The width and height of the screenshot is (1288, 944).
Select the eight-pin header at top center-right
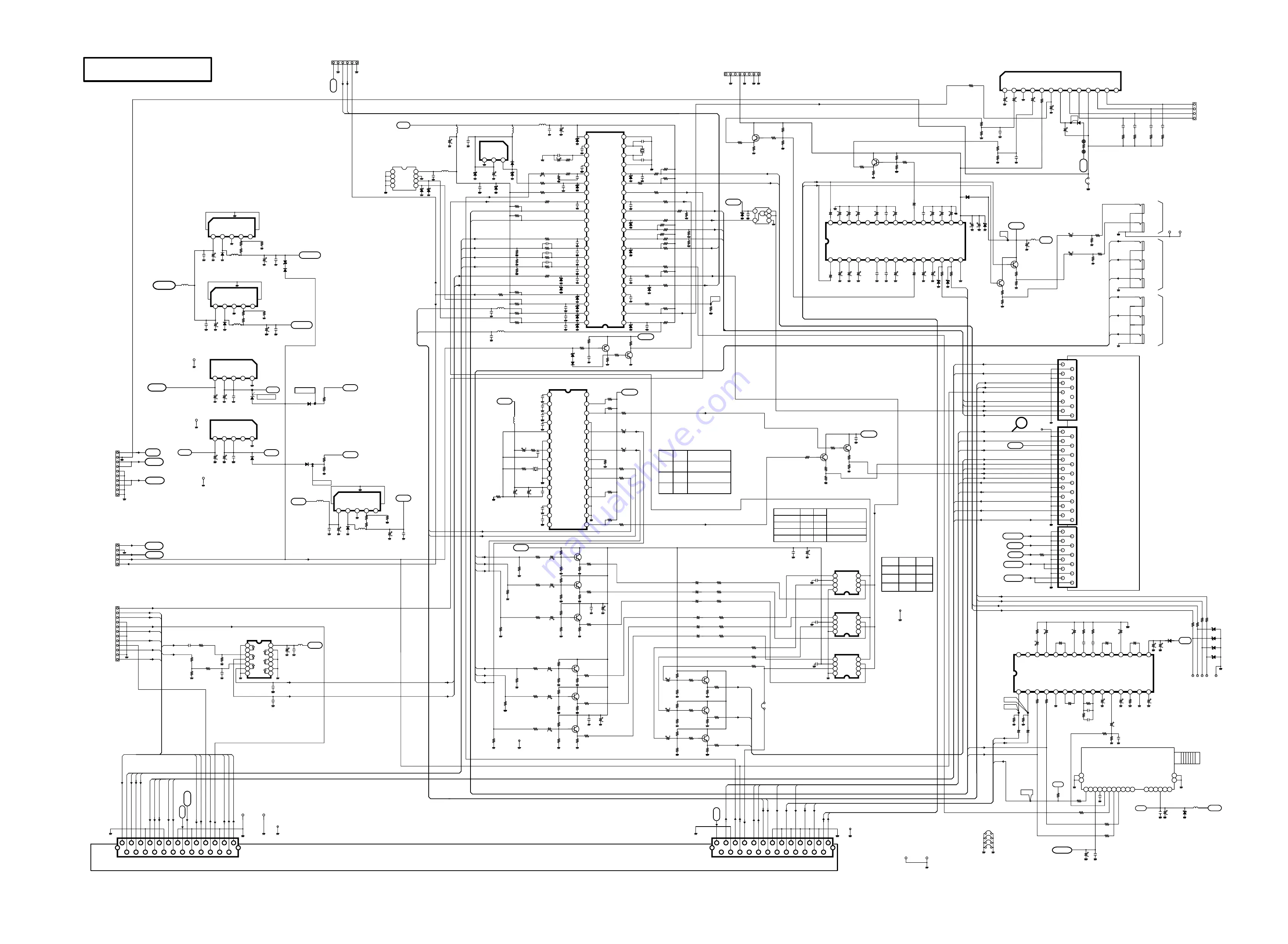(x=742, y=74)
